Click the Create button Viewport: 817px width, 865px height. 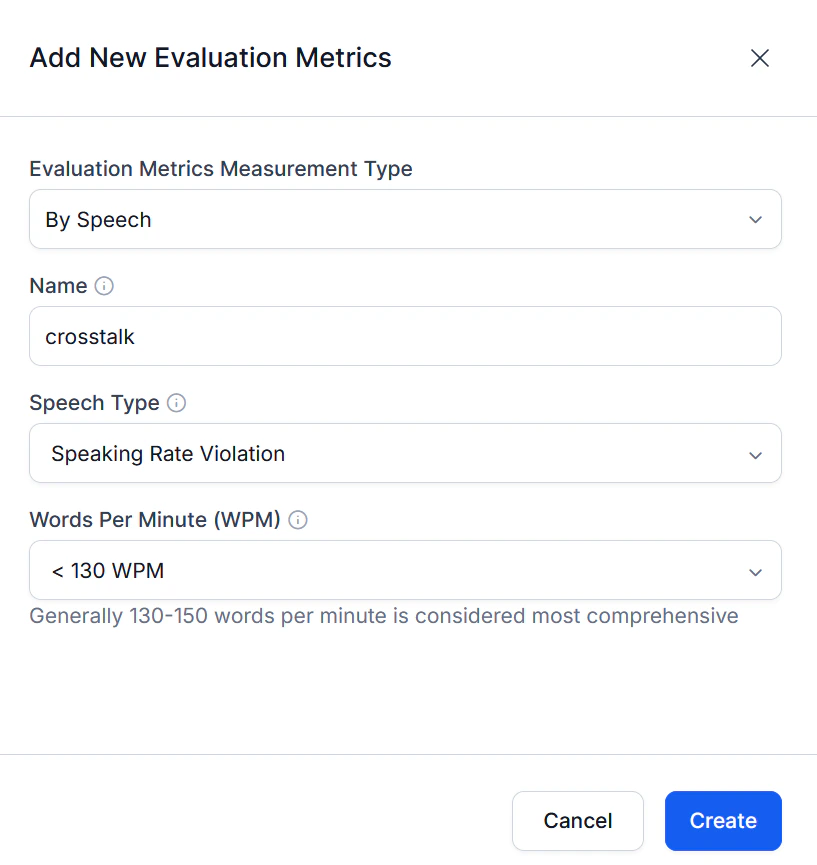(x=722, y=820)
